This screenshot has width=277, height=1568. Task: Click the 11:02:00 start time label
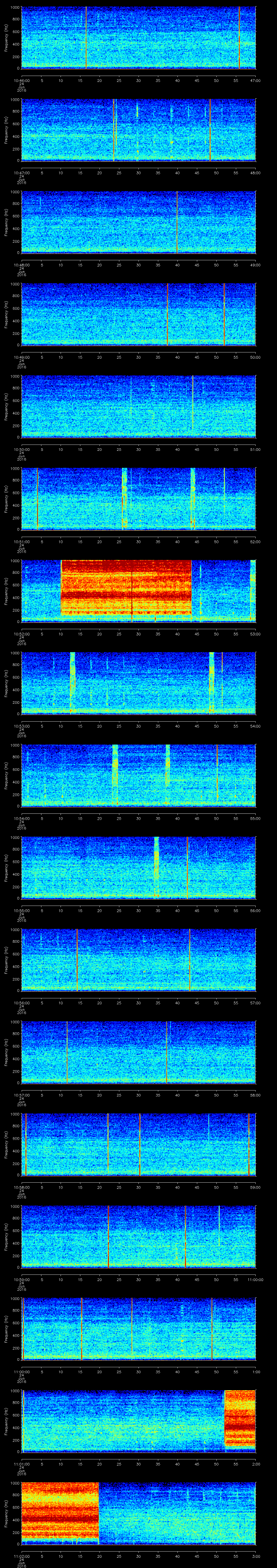[x=21, y=1556]
